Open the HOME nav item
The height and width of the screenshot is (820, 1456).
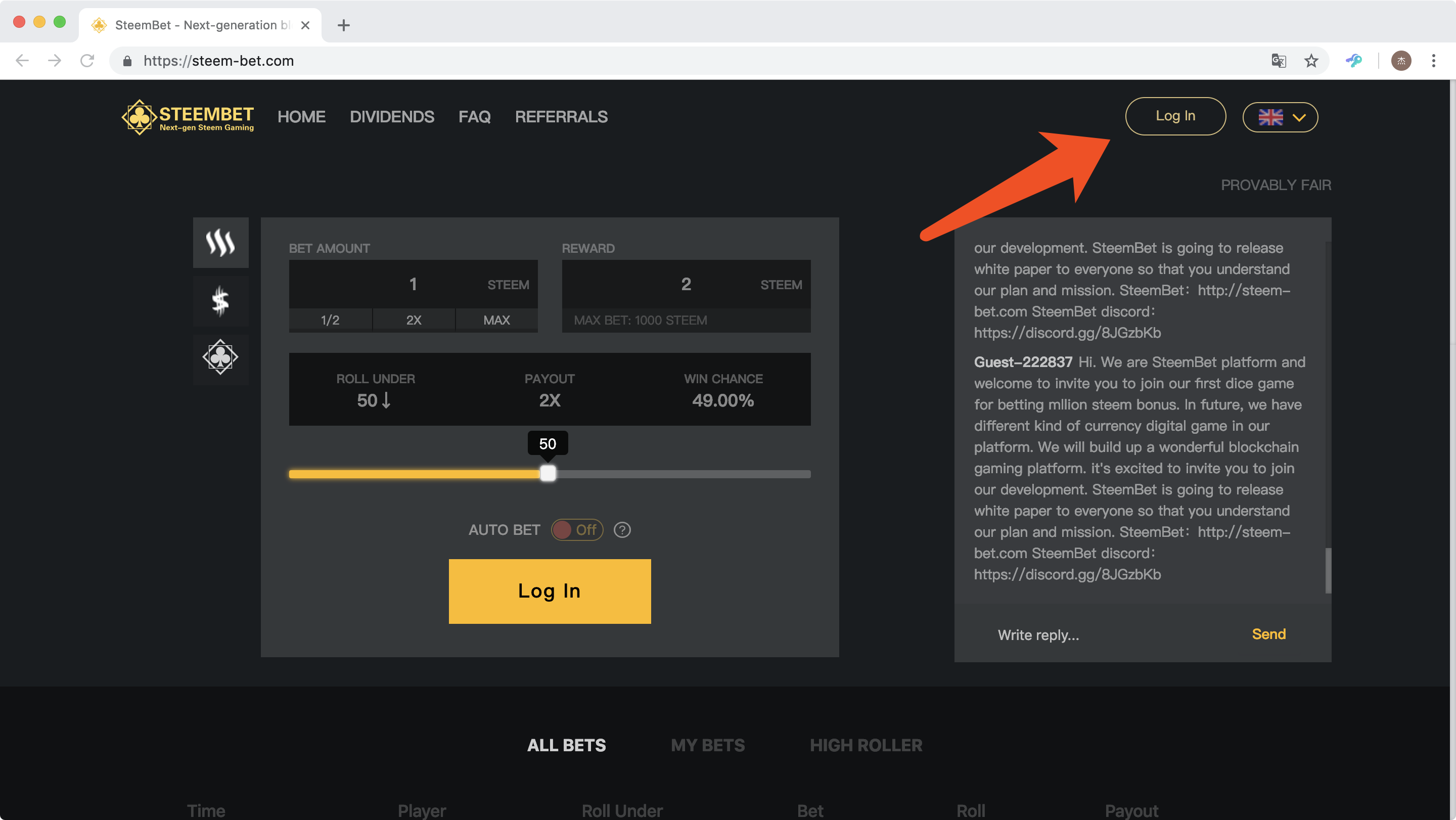pyautogui.click(x=301, y=117)
